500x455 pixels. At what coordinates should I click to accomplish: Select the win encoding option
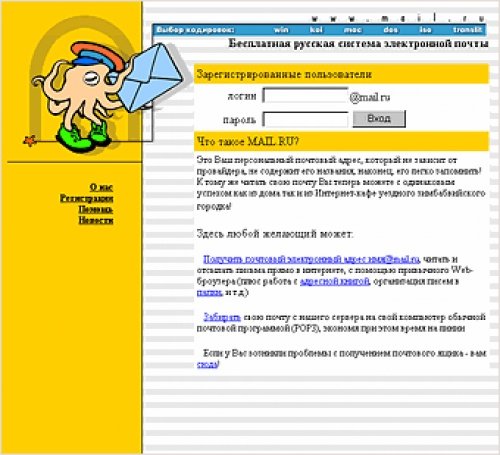[x=281, y=30]
